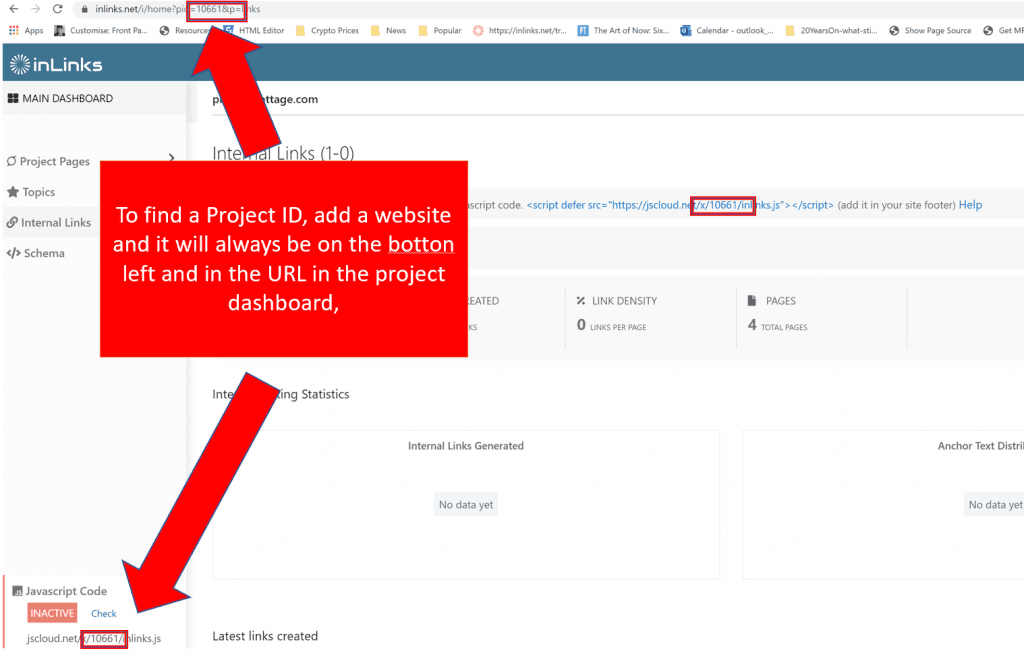This screenshot has width=1024, height=659.
Task: Open the 20YearsOn-what-sti... bookmark folder
Action: tap(831, 31)
